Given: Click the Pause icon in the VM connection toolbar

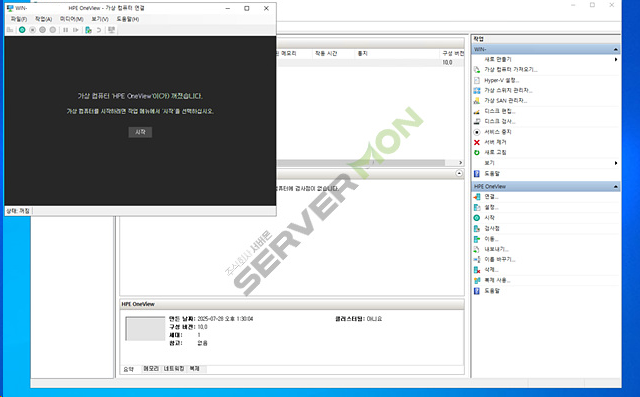Looking at the screenshot, I should tap(65, 30).
